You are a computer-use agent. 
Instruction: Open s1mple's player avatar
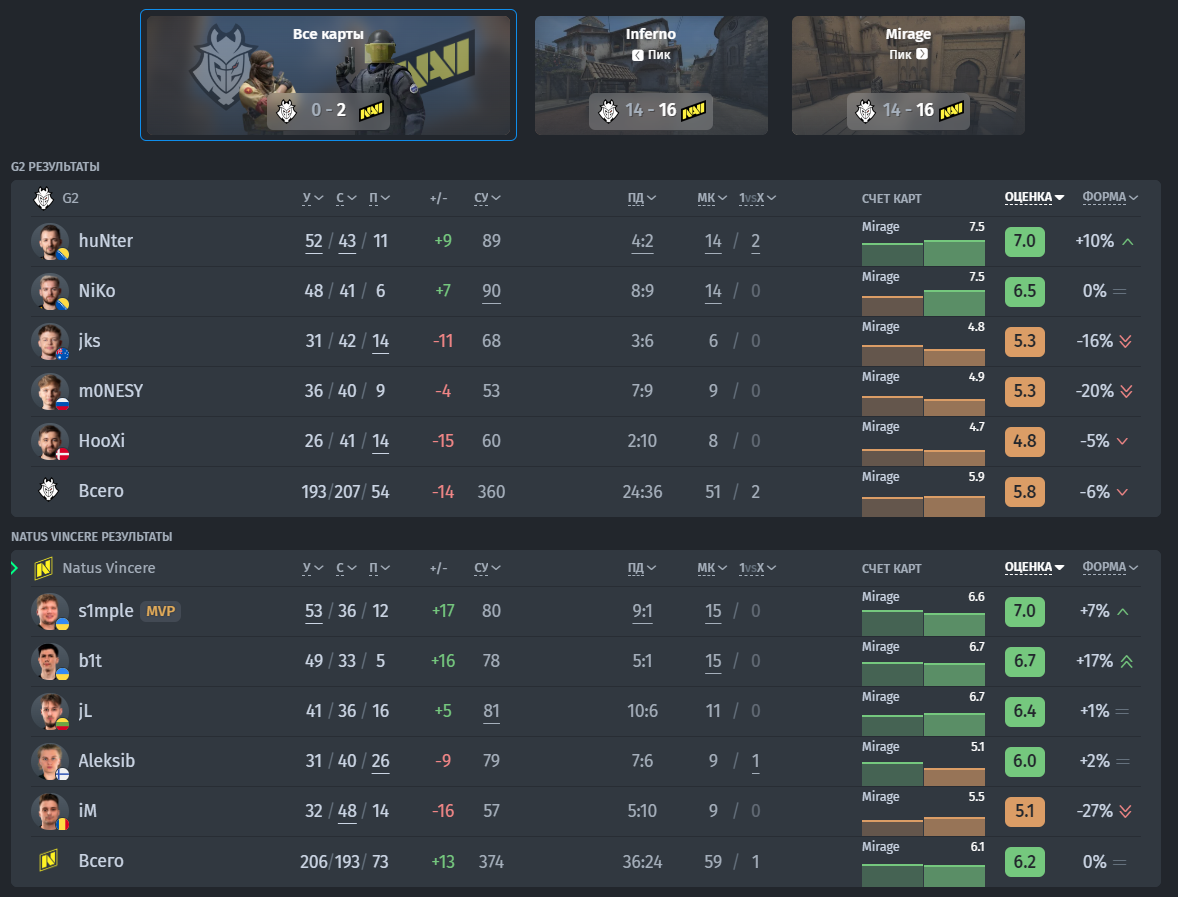(x=50, y=612)
